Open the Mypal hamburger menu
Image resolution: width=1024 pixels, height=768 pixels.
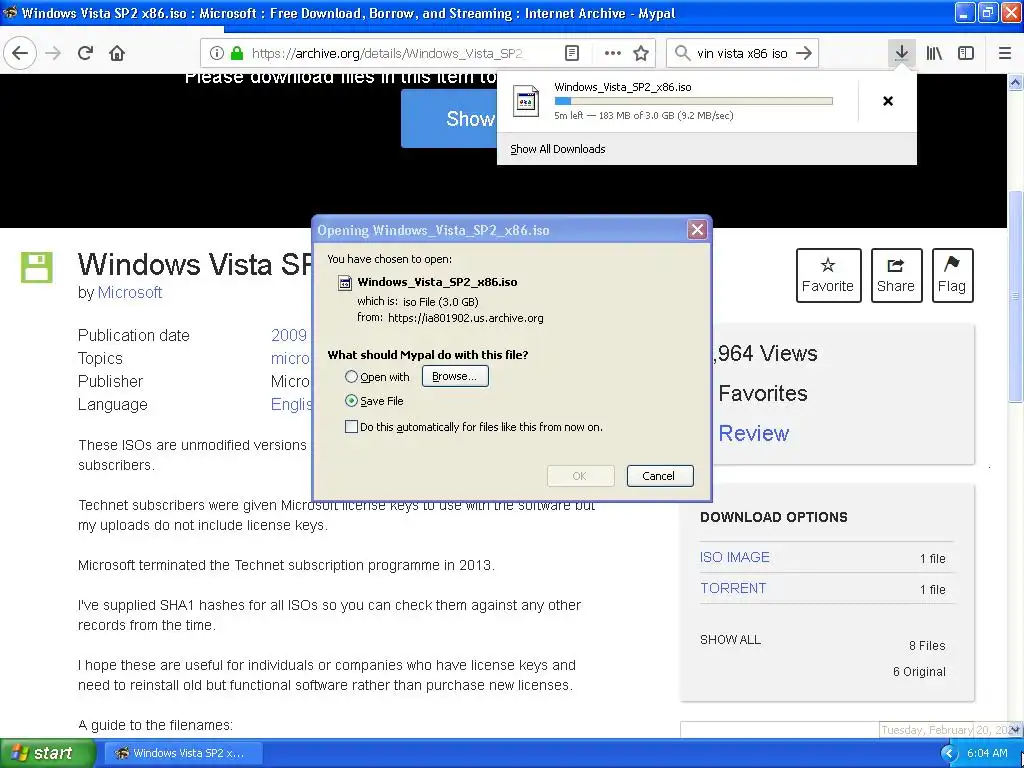click(x=1005, y=53)
